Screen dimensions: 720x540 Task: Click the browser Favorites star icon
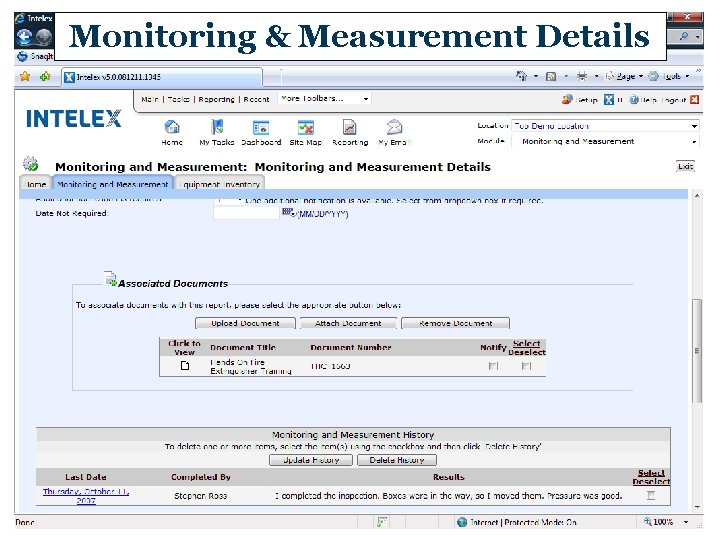(25, 76)
